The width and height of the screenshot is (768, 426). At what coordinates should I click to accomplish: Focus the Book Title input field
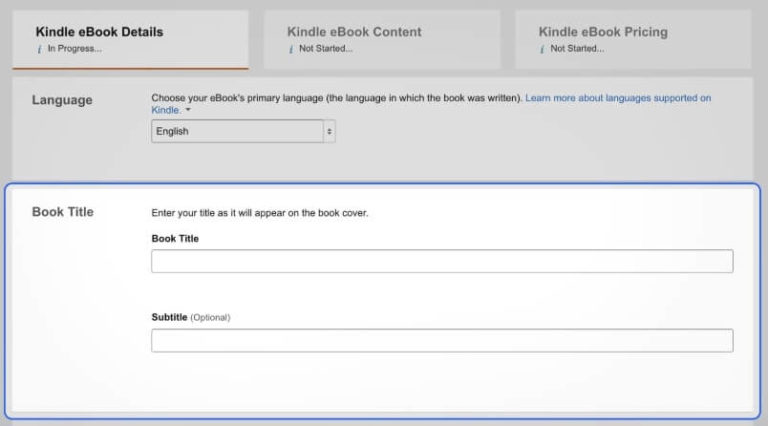coord(442,261)
